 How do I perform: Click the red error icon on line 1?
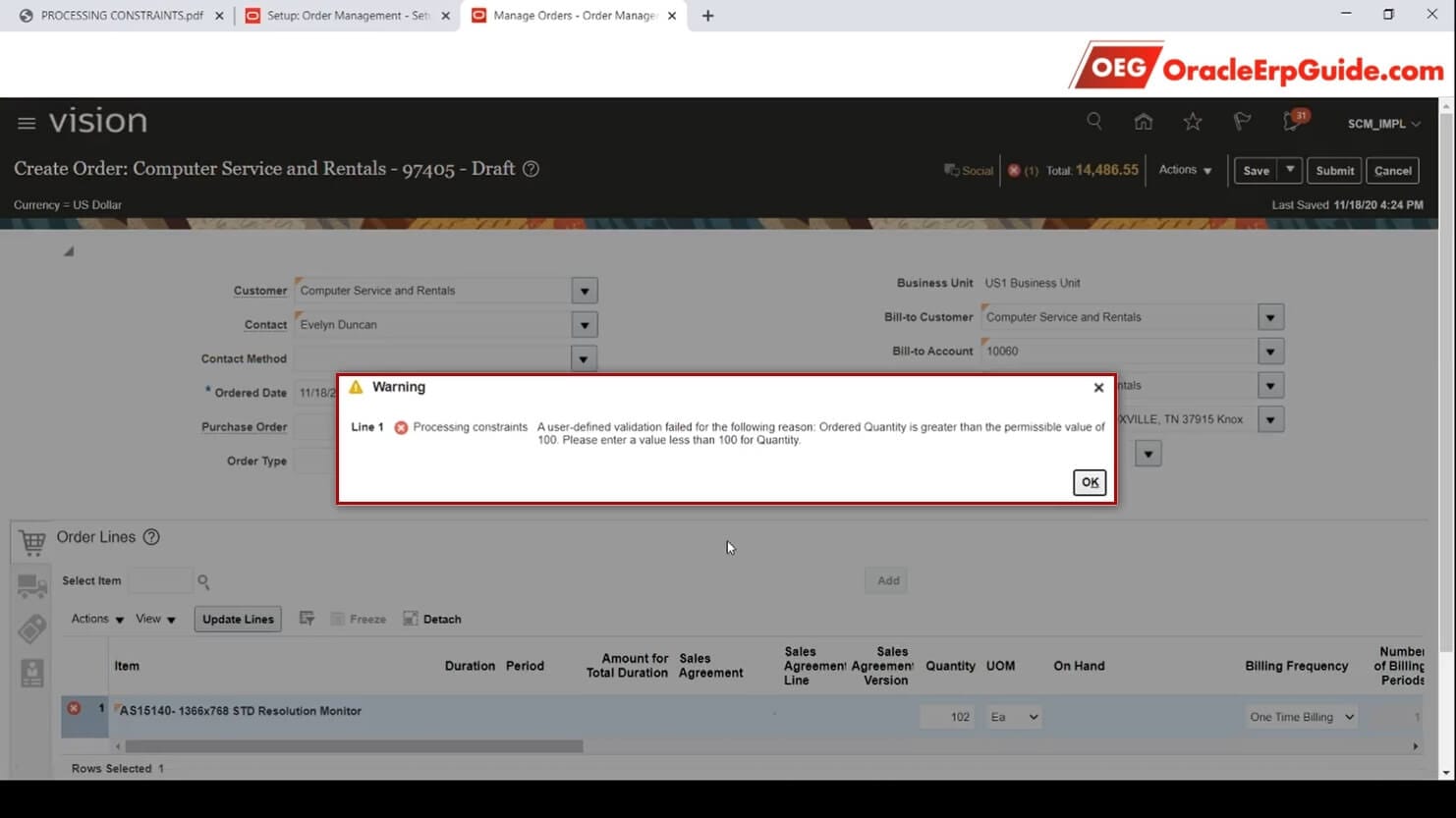[x=74, y=708]
